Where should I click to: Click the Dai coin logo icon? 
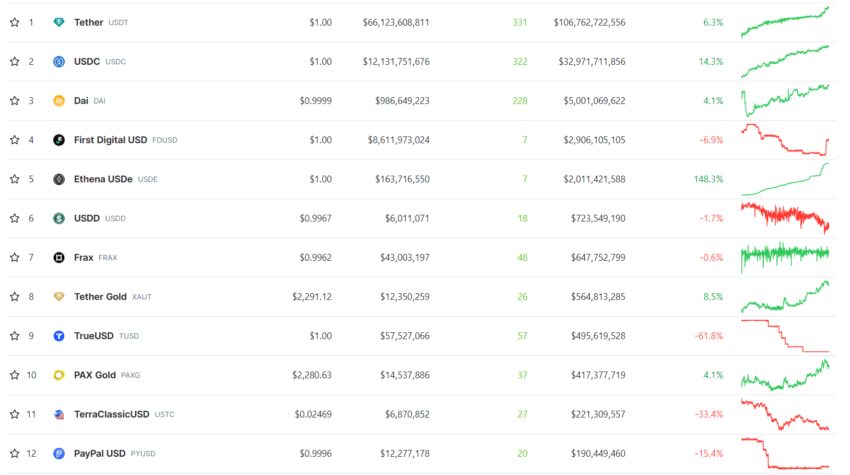[59, 100]
